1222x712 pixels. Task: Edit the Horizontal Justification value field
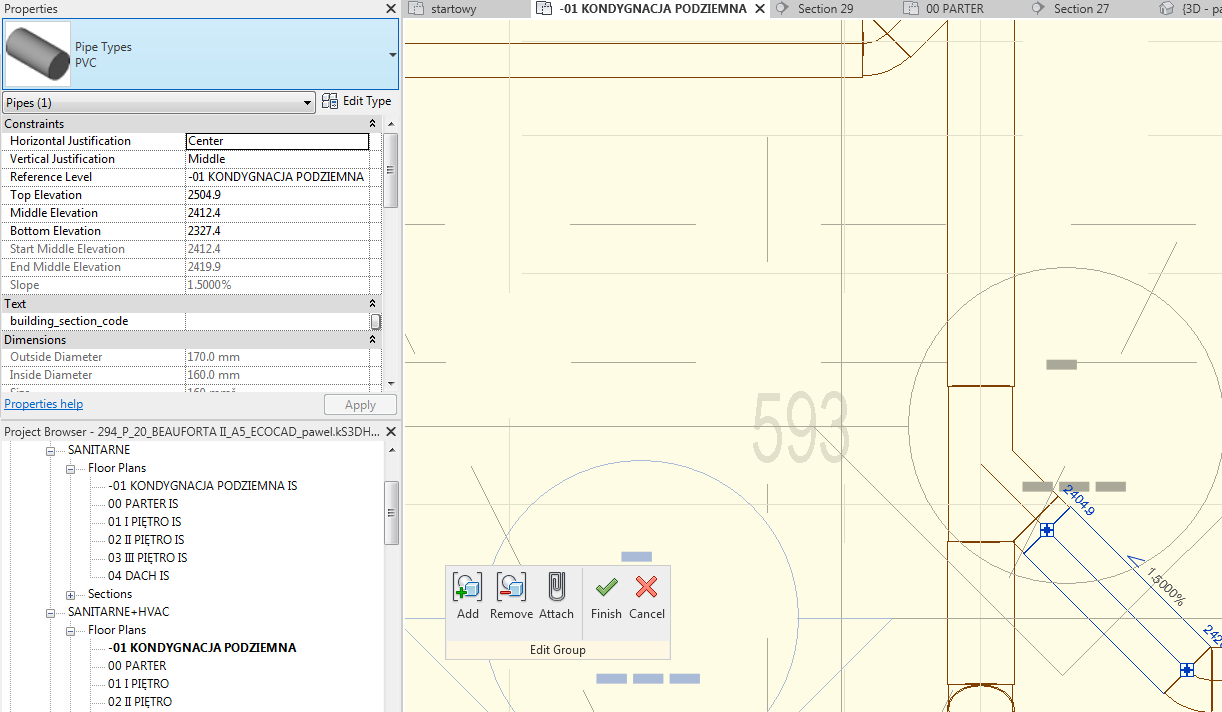click(277, 141)
